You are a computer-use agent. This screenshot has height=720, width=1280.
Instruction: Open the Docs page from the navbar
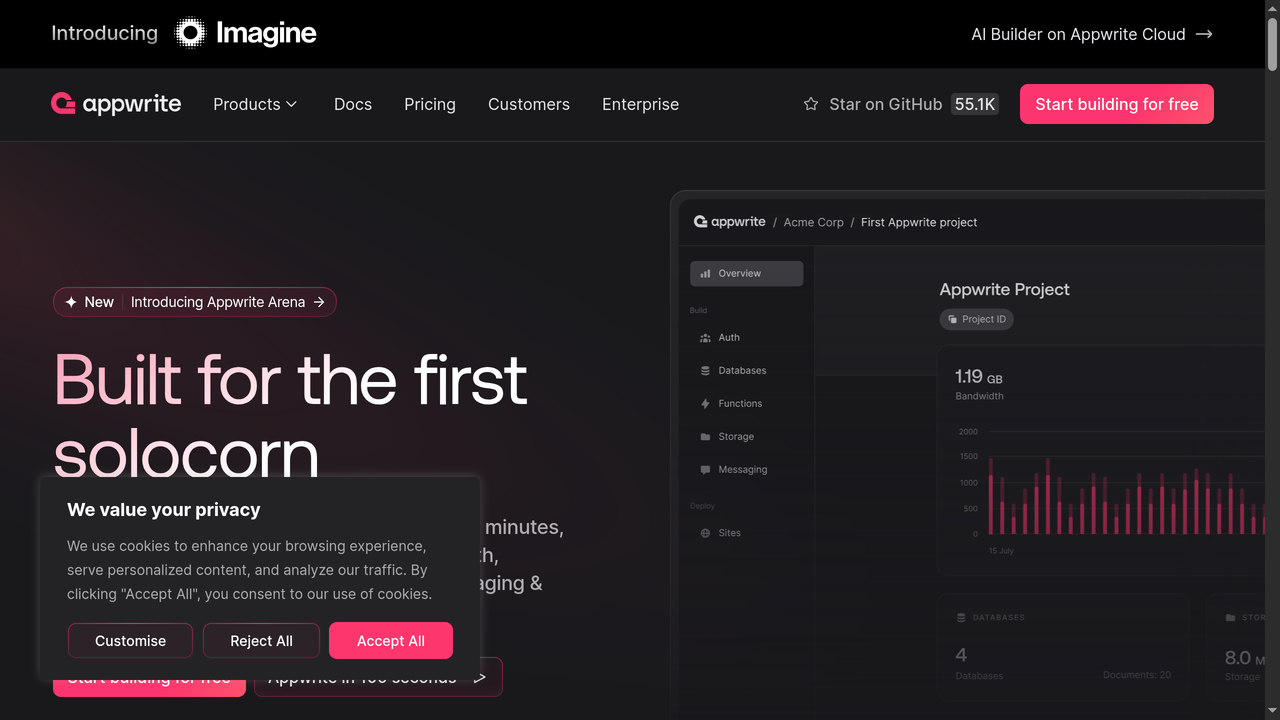tap(352, 104)
